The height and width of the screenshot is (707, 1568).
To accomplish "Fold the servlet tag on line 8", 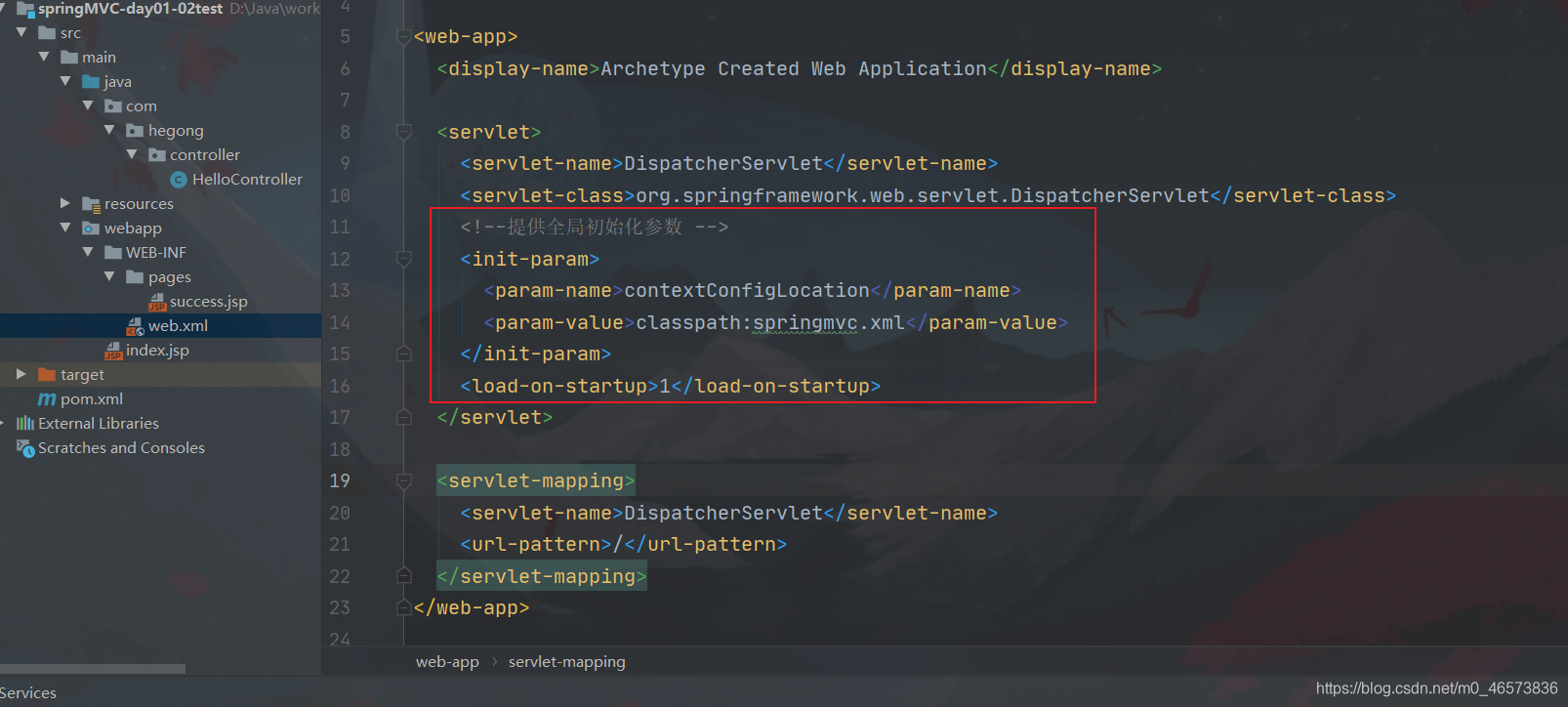I will [404, 132].
